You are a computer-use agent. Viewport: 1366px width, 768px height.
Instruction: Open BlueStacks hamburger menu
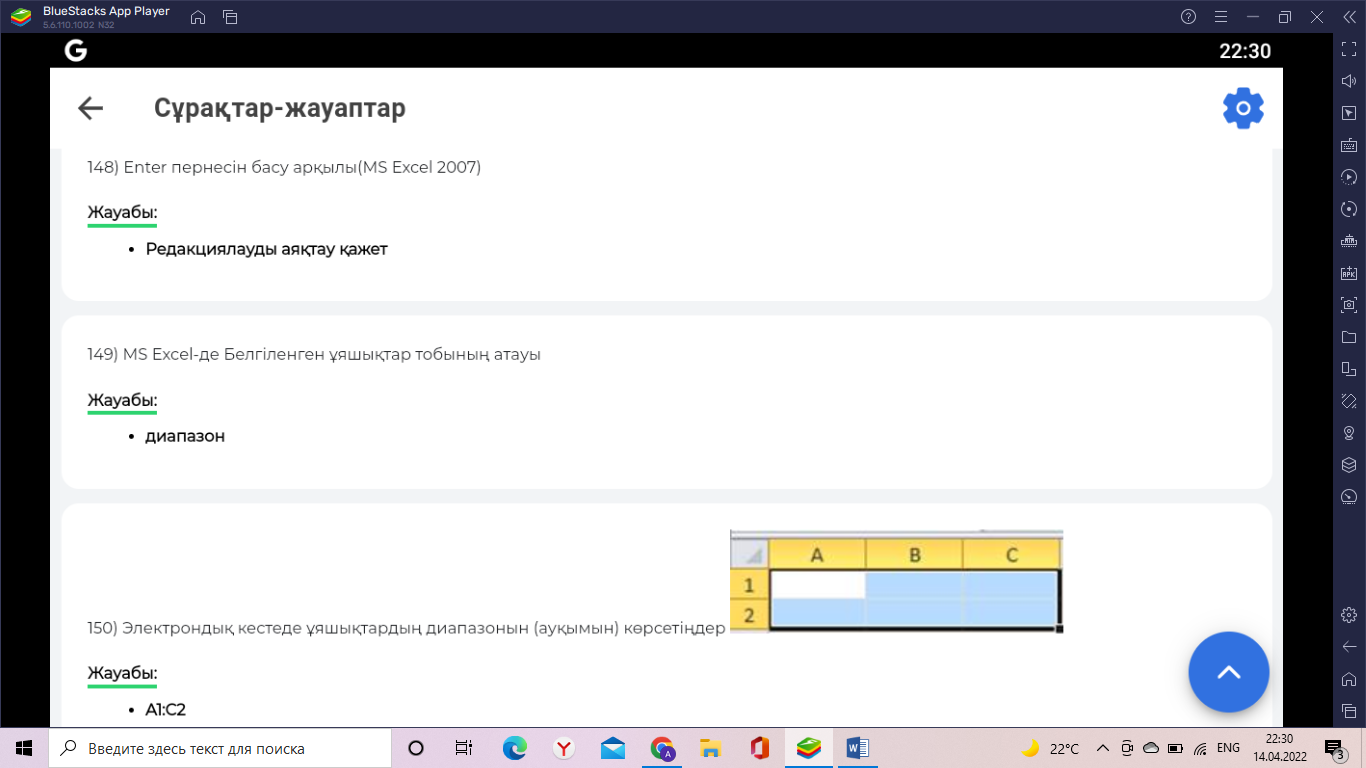[x=1220, y=17]
